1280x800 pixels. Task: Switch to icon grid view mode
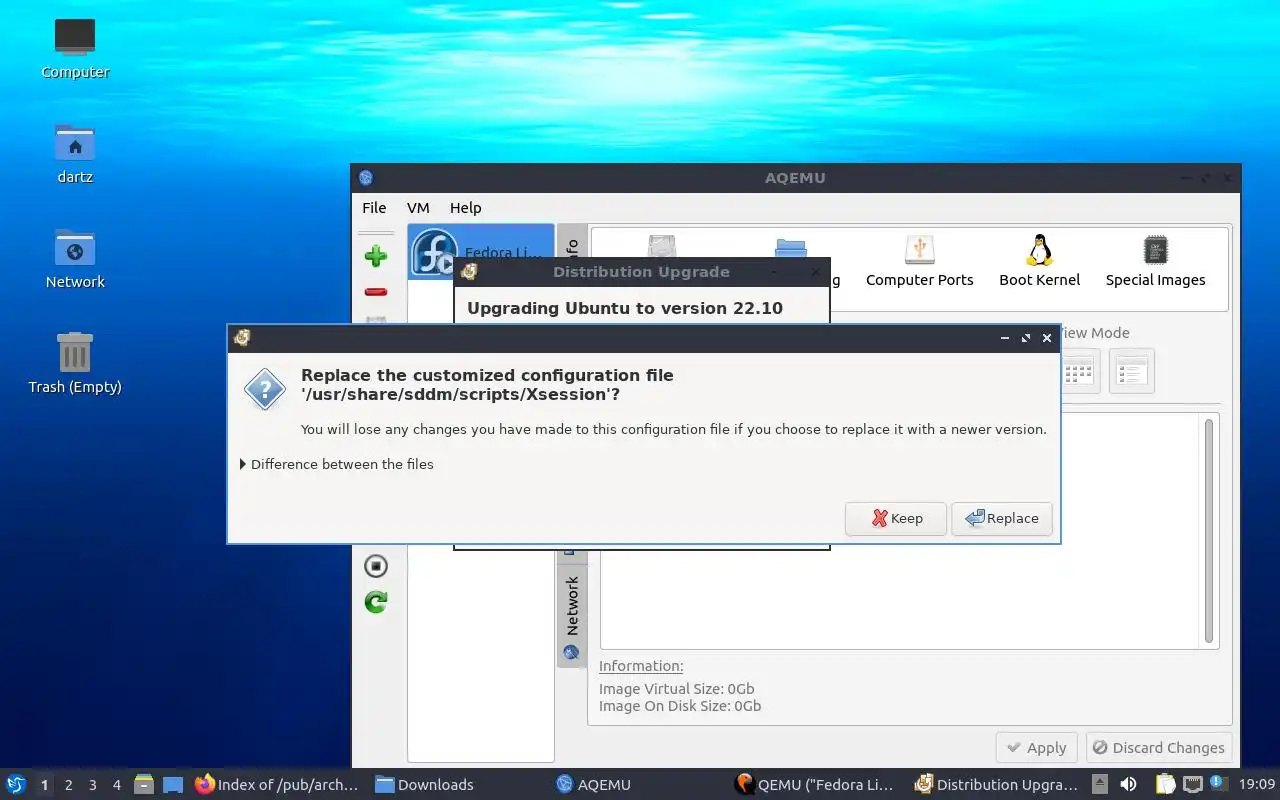point(1078,371)
